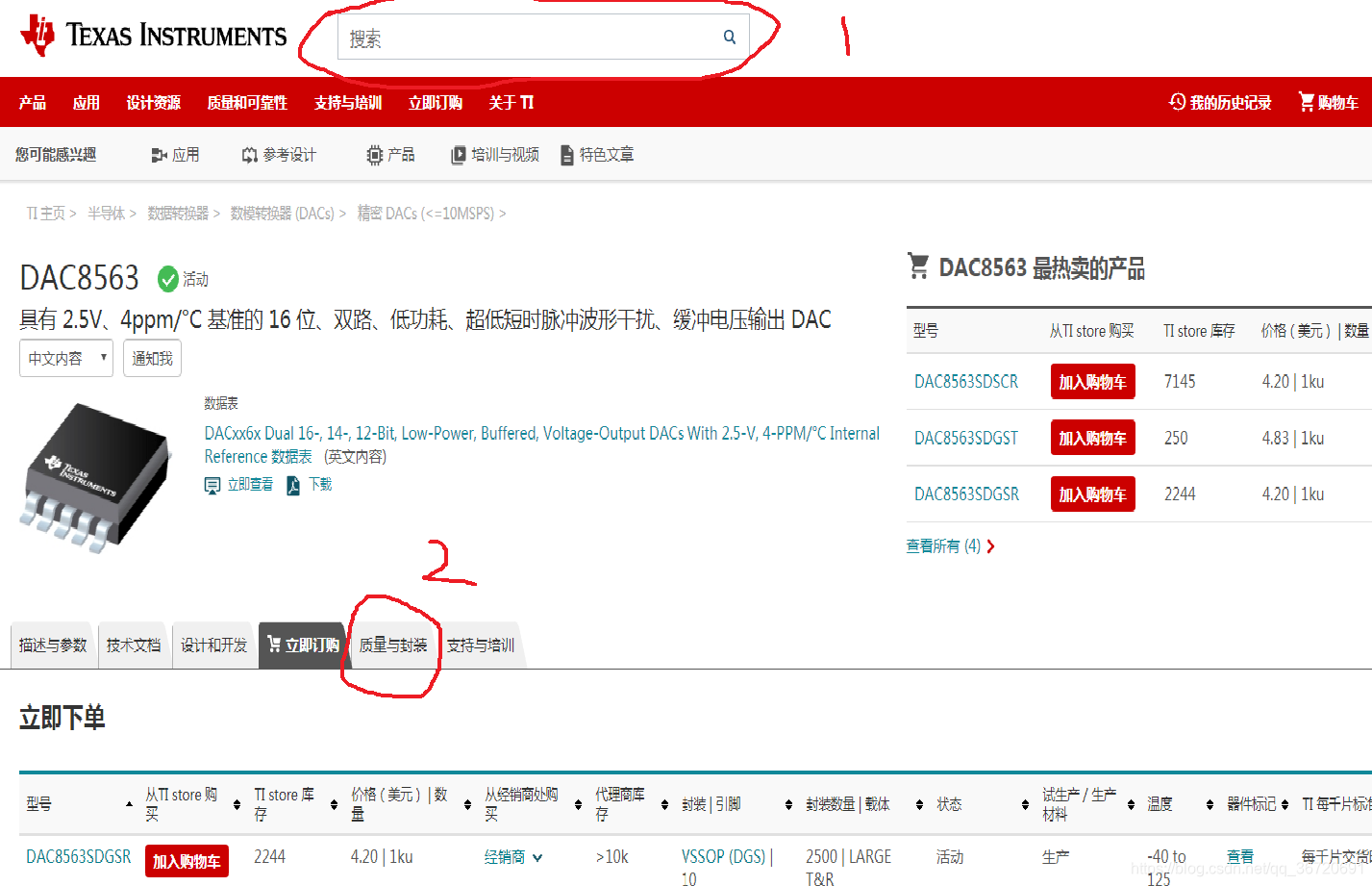Viewport: 1372px width, 886px height.
Task: Open the DACxx6x datasheet title link
Action: tap(541, 444)
